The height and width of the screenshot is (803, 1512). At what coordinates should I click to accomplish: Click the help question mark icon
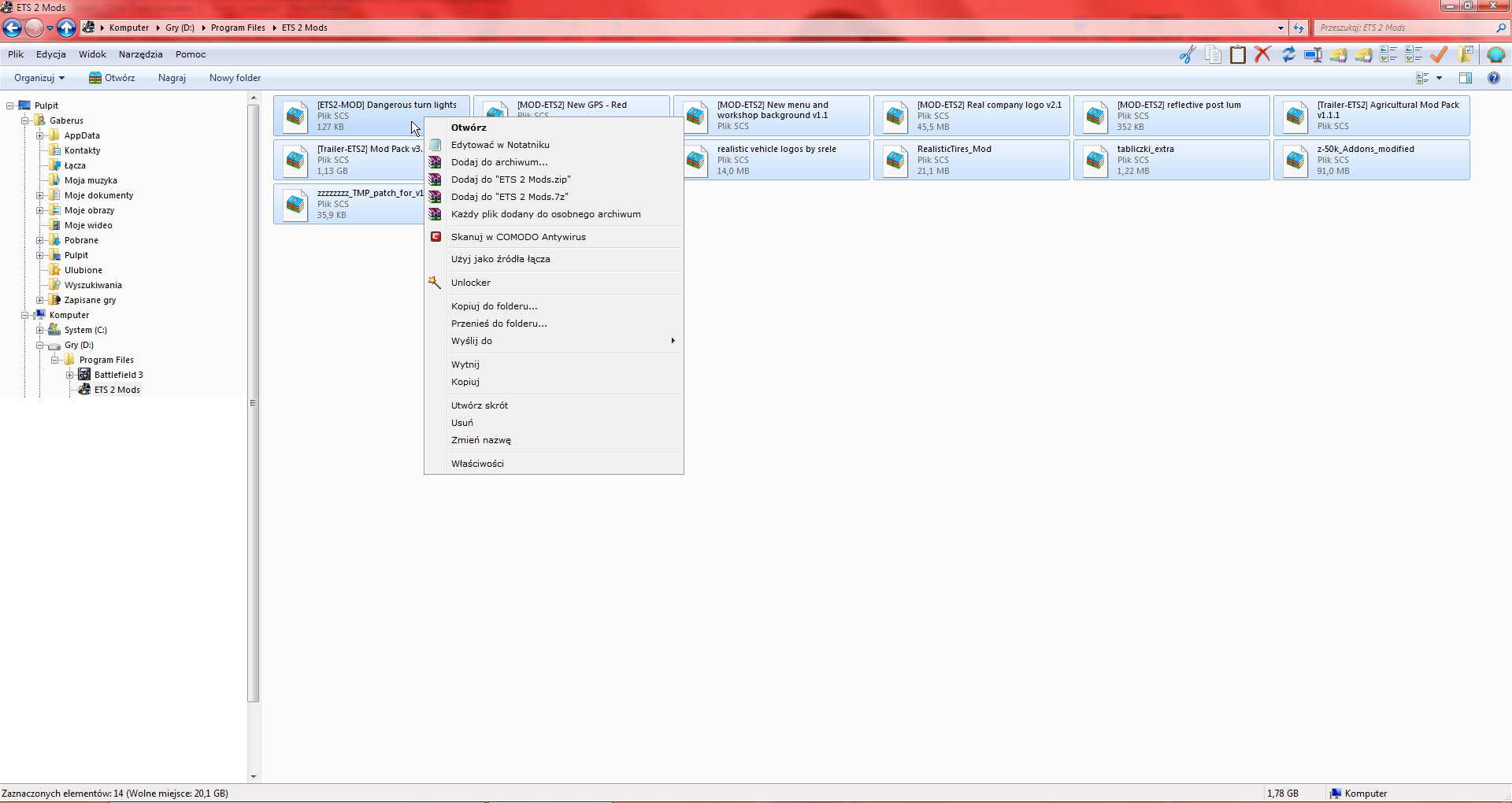(x=1494, y=78)
